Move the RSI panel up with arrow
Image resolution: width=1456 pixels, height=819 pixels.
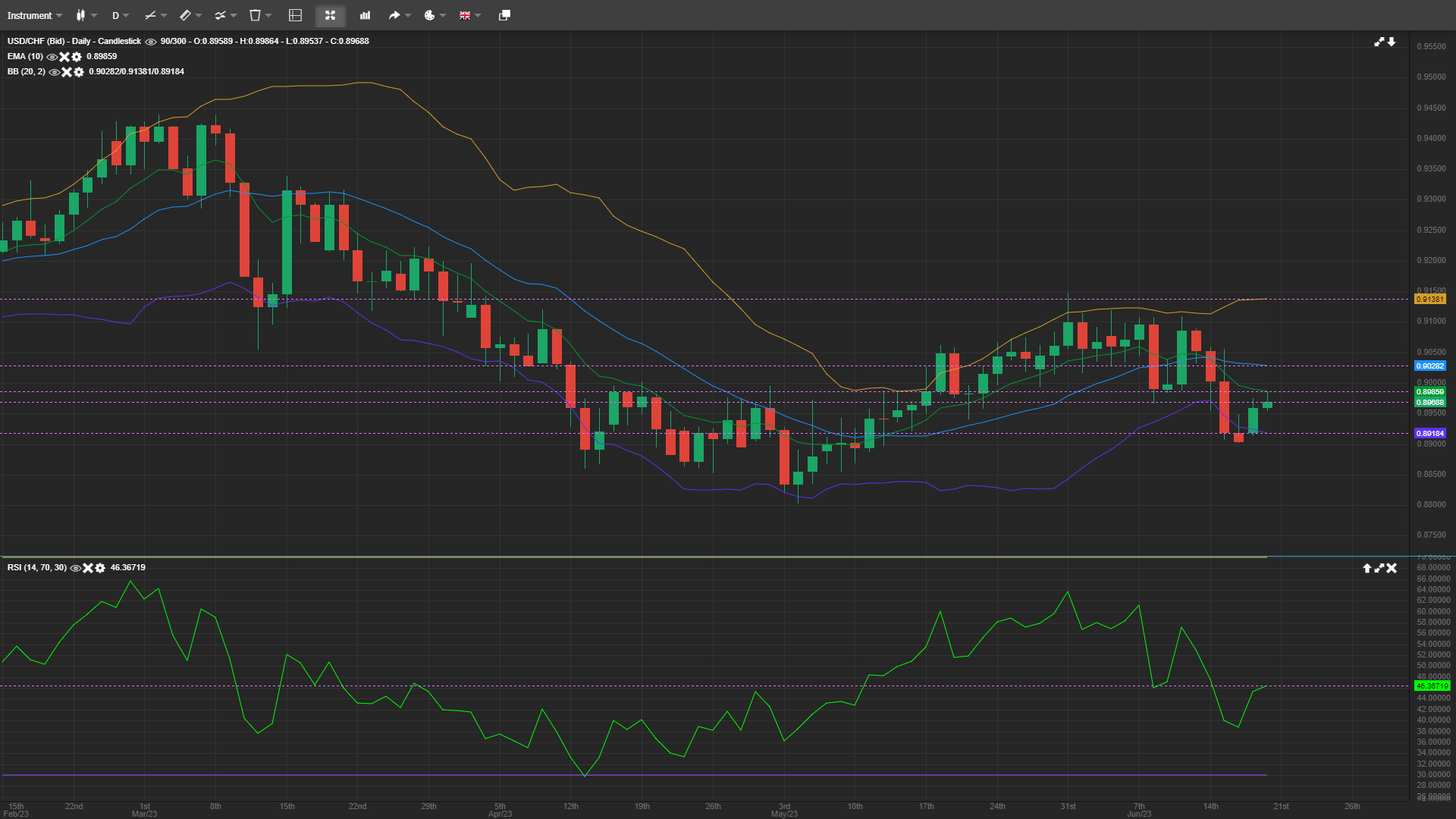point(1367,568)
